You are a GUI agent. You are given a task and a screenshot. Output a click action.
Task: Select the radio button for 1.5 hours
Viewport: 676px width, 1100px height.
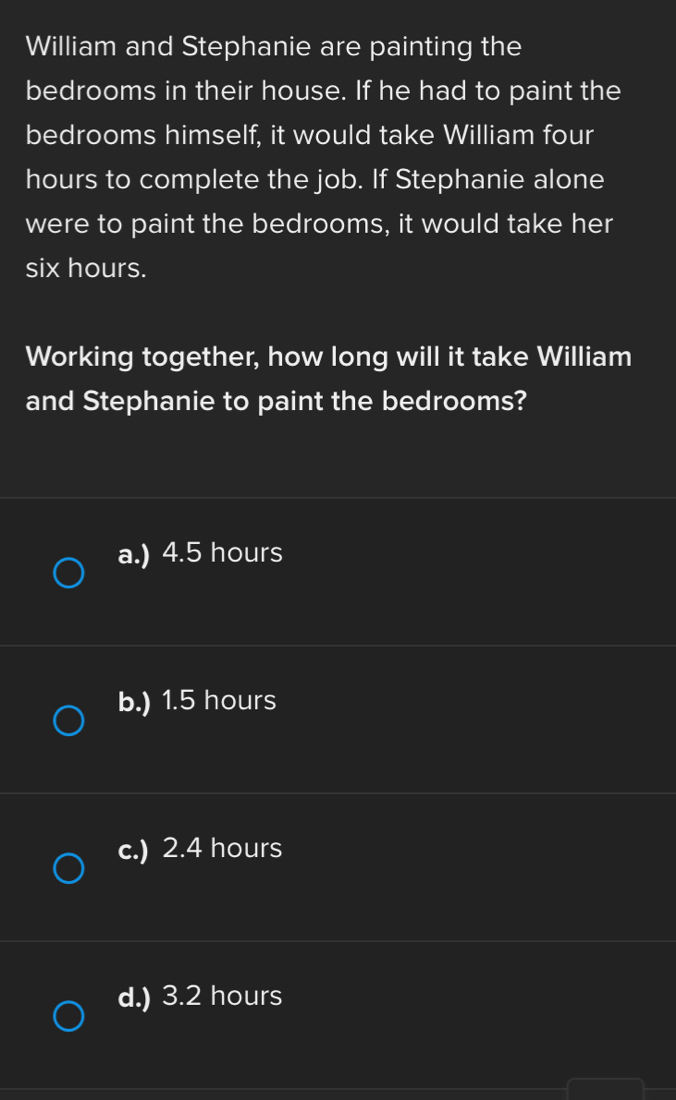coord(68,722)
